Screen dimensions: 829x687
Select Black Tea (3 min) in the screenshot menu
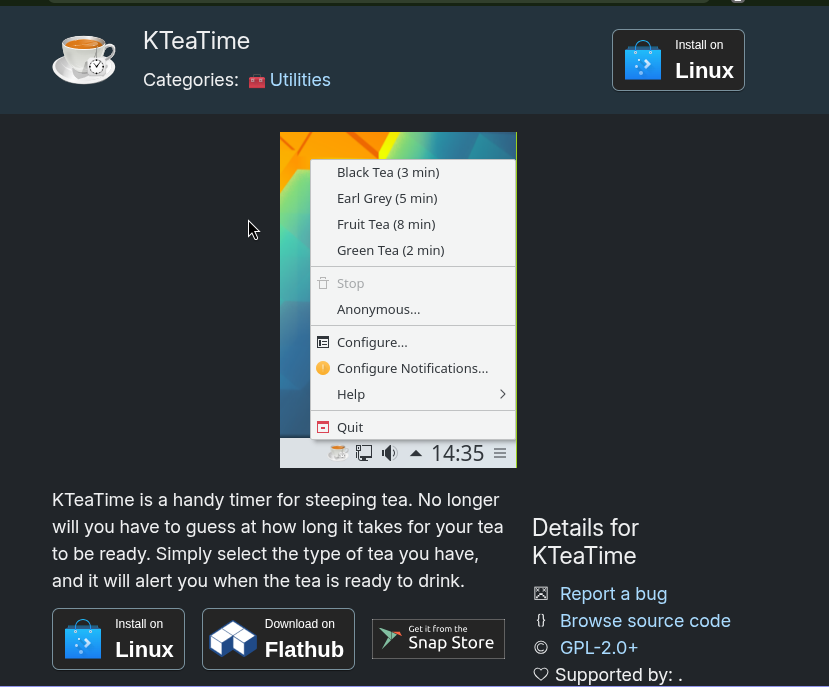413,172
